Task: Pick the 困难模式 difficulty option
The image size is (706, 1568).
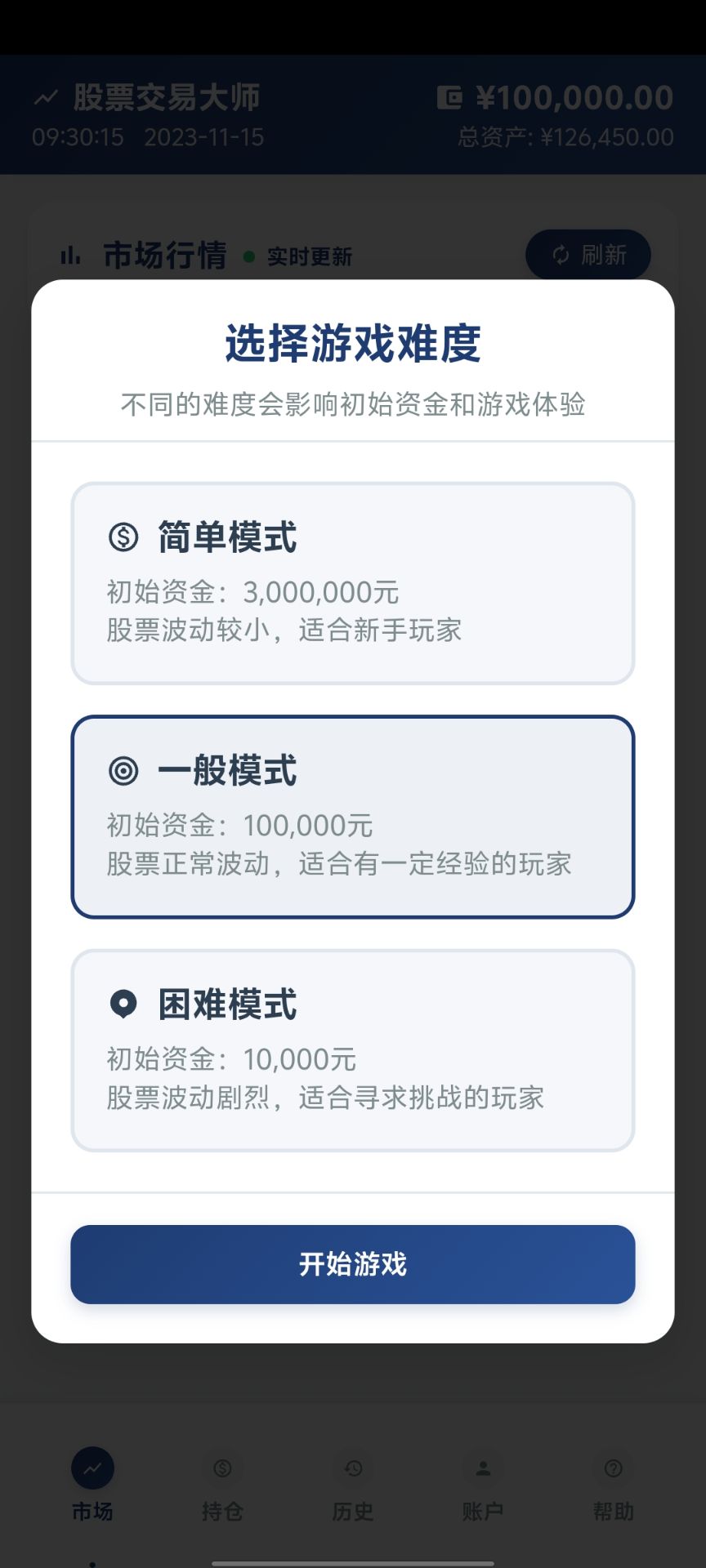Action: (353, 1050)
